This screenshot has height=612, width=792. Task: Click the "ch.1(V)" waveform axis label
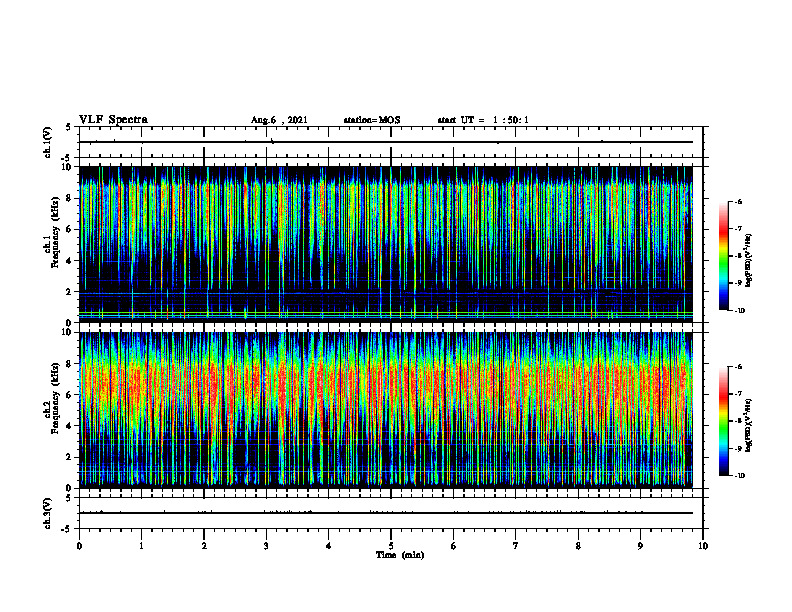[x=47, y=142]
